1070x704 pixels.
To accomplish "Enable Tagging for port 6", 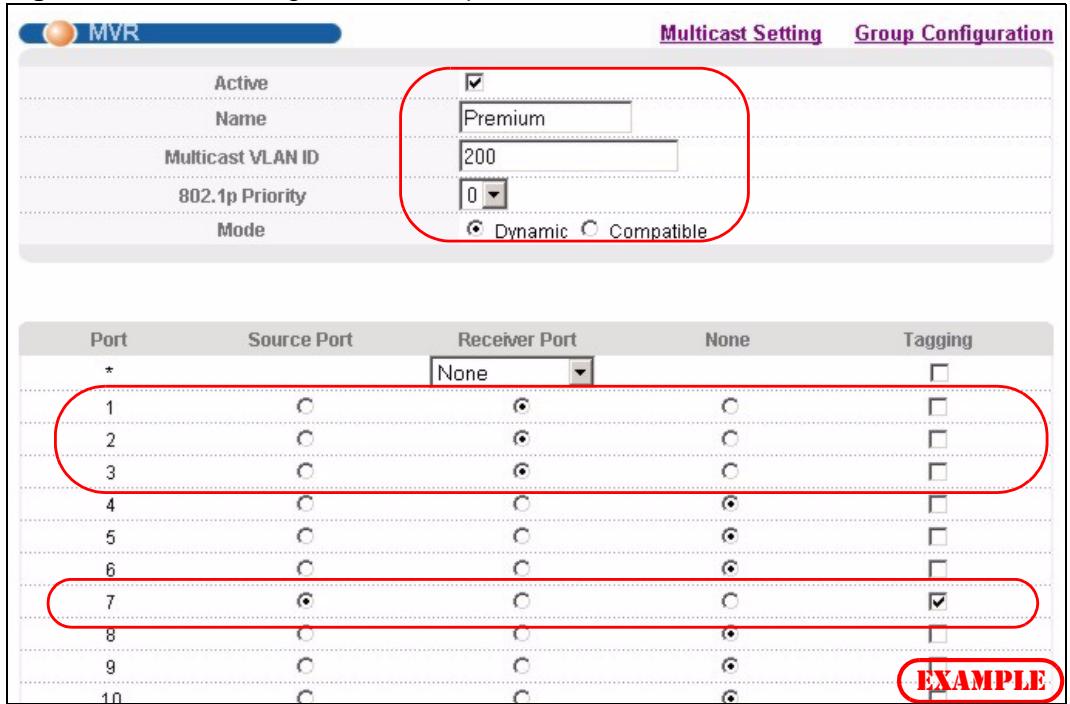I will click(x=939, y=568).
